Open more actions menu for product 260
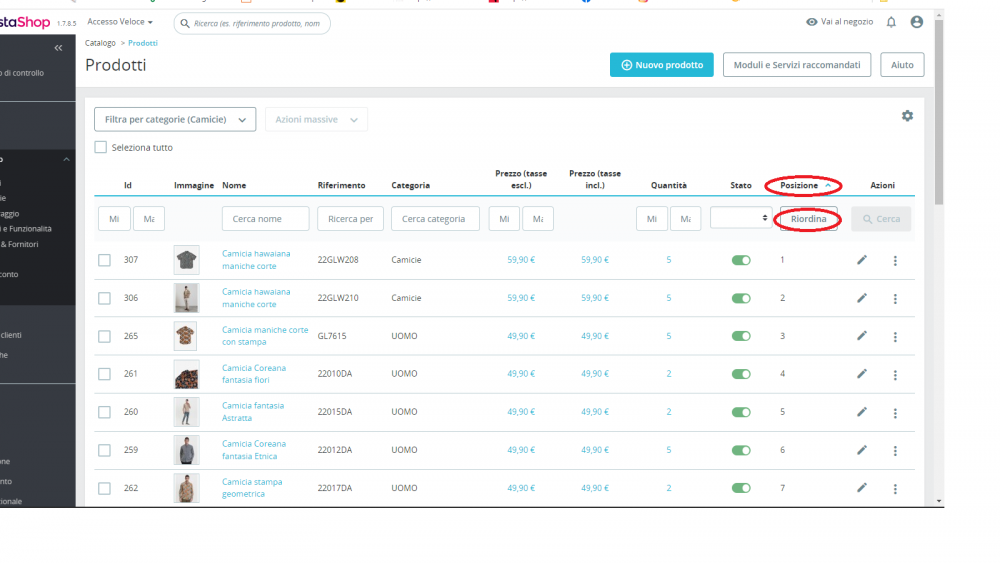This screenshot has height=563, width=1000. pos(895,413)
